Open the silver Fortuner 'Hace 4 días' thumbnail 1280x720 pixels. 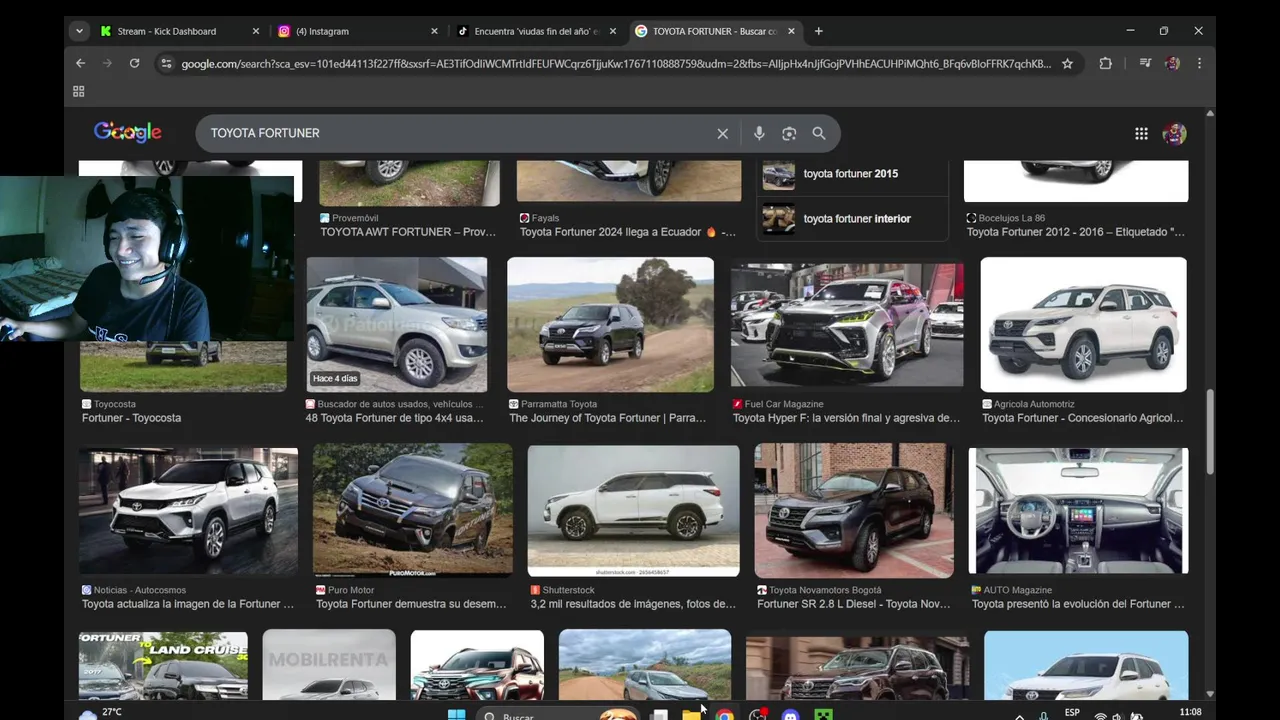click(397, 325)
